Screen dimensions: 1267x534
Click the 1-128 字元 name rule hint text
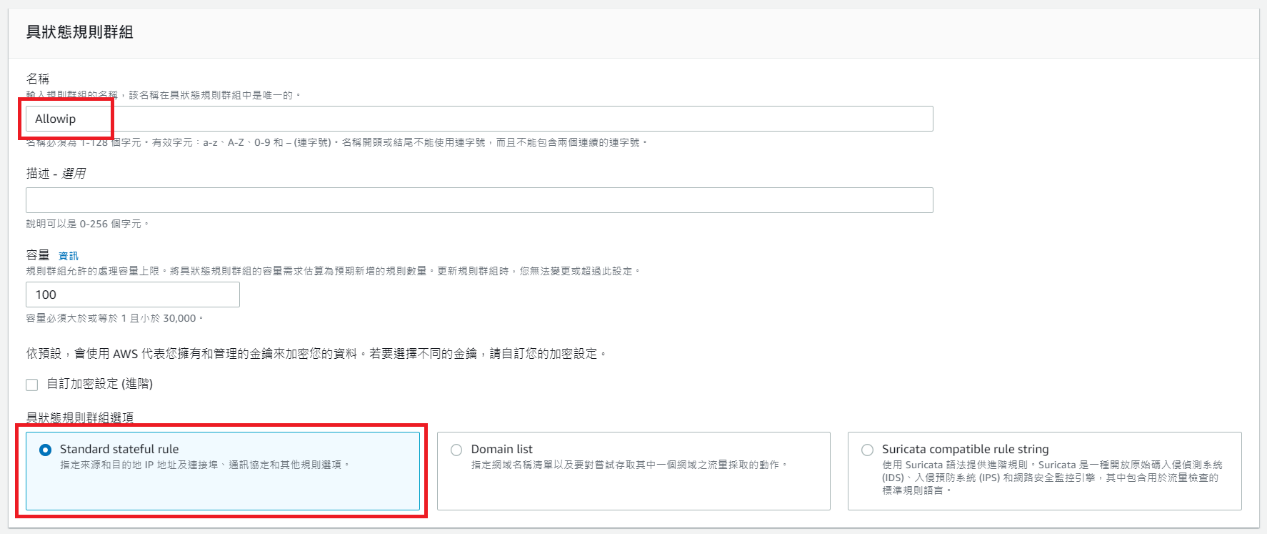click(336, 143)
